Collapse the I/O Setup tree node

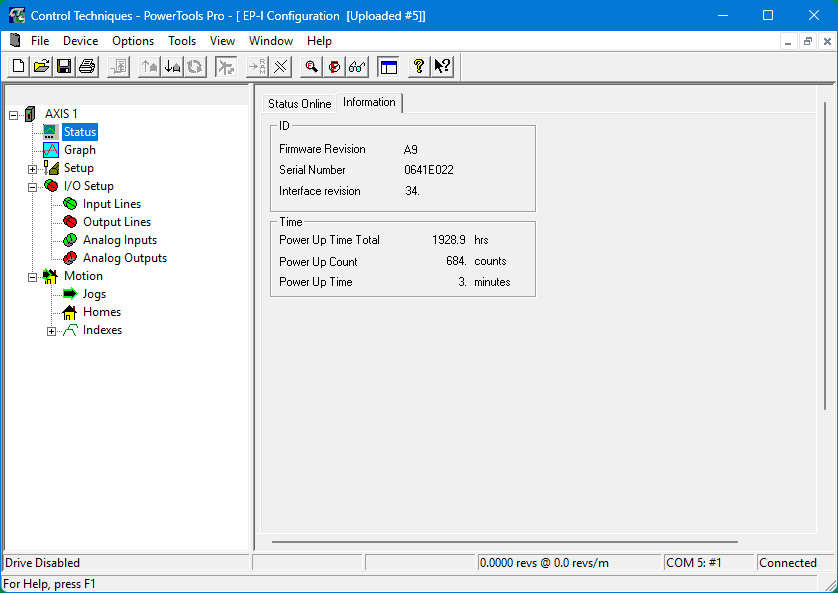coord(33,188)
